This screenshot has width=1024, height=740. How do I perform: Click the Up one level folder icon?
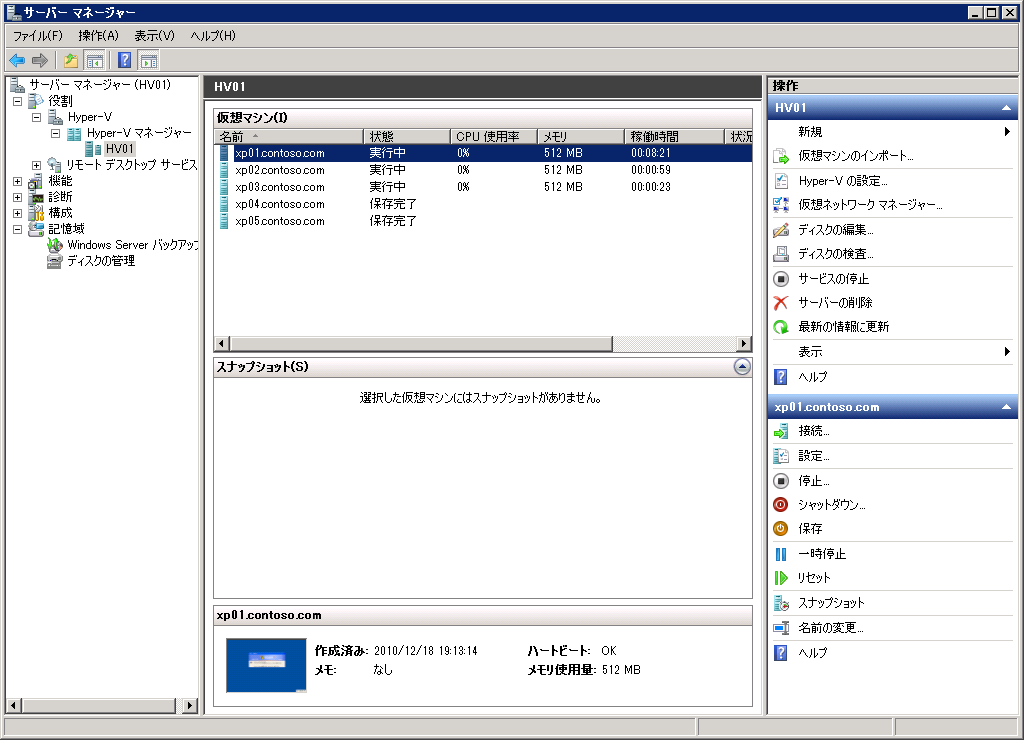[x=71, y=61]
